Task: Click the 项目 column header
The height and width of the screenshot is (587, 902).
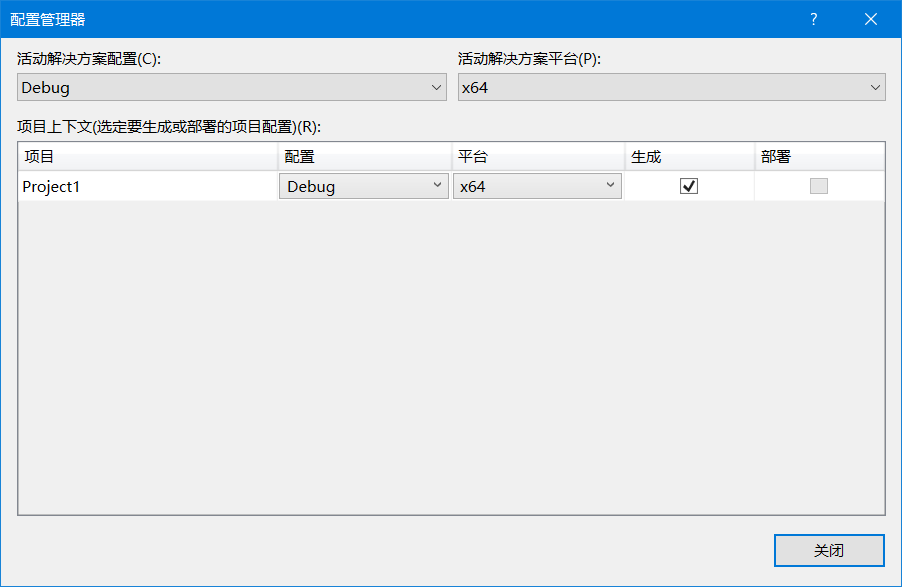Action: (x=148, y=157)
